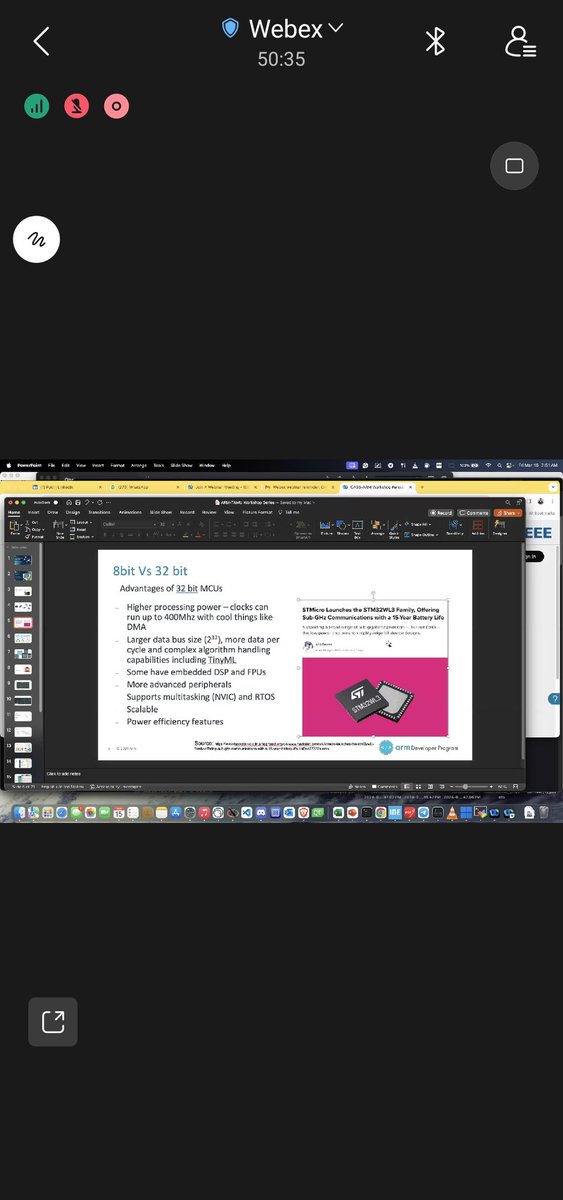
Task: Select slide 6 thumbnail
Action: coord(22,637)
